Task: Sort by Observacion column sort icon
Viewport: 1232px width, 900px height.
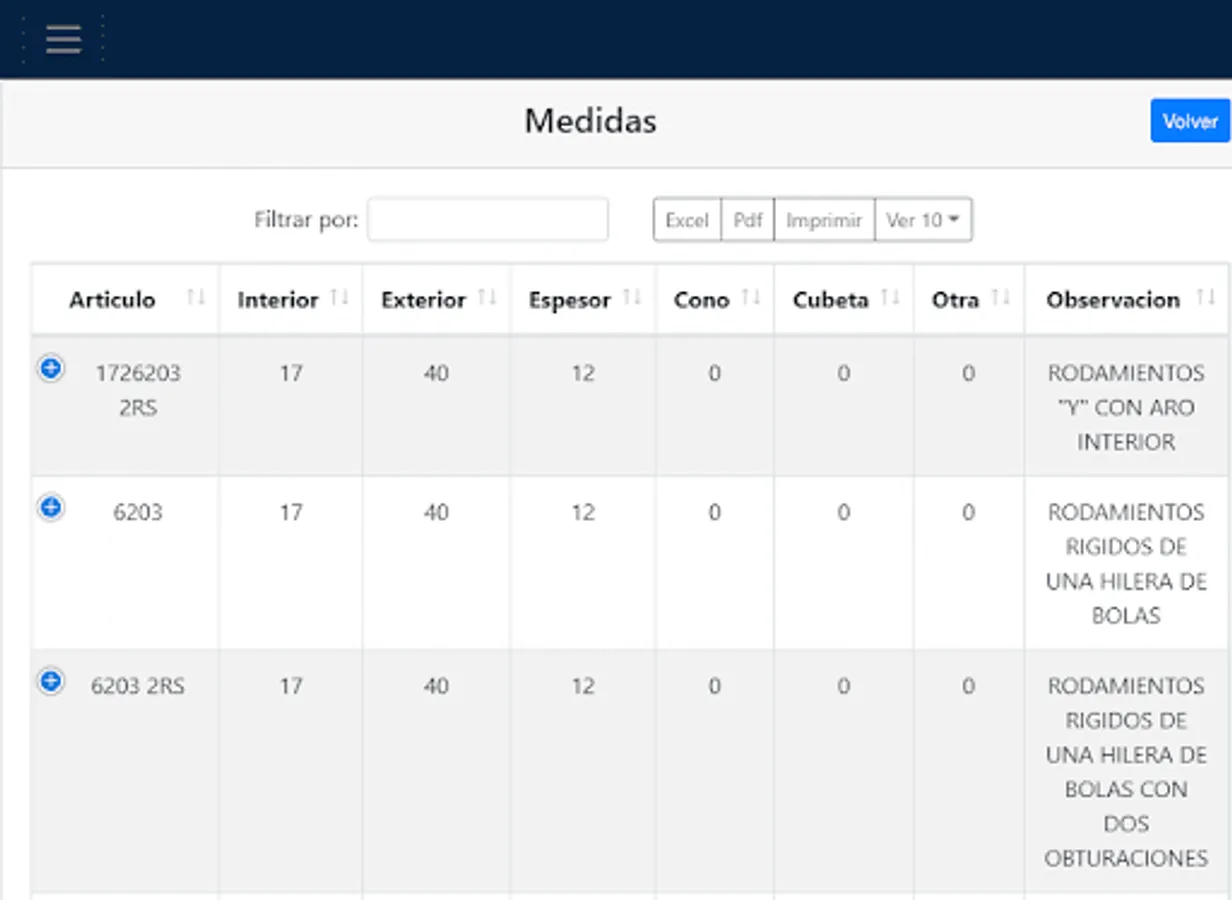Action: pyautogui.click(x=1206, y=298)
